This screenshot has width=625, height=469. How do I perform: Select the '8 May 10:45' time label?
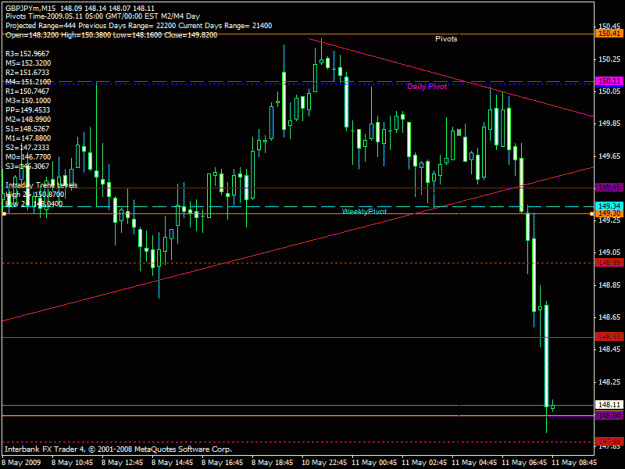point(72,462)
